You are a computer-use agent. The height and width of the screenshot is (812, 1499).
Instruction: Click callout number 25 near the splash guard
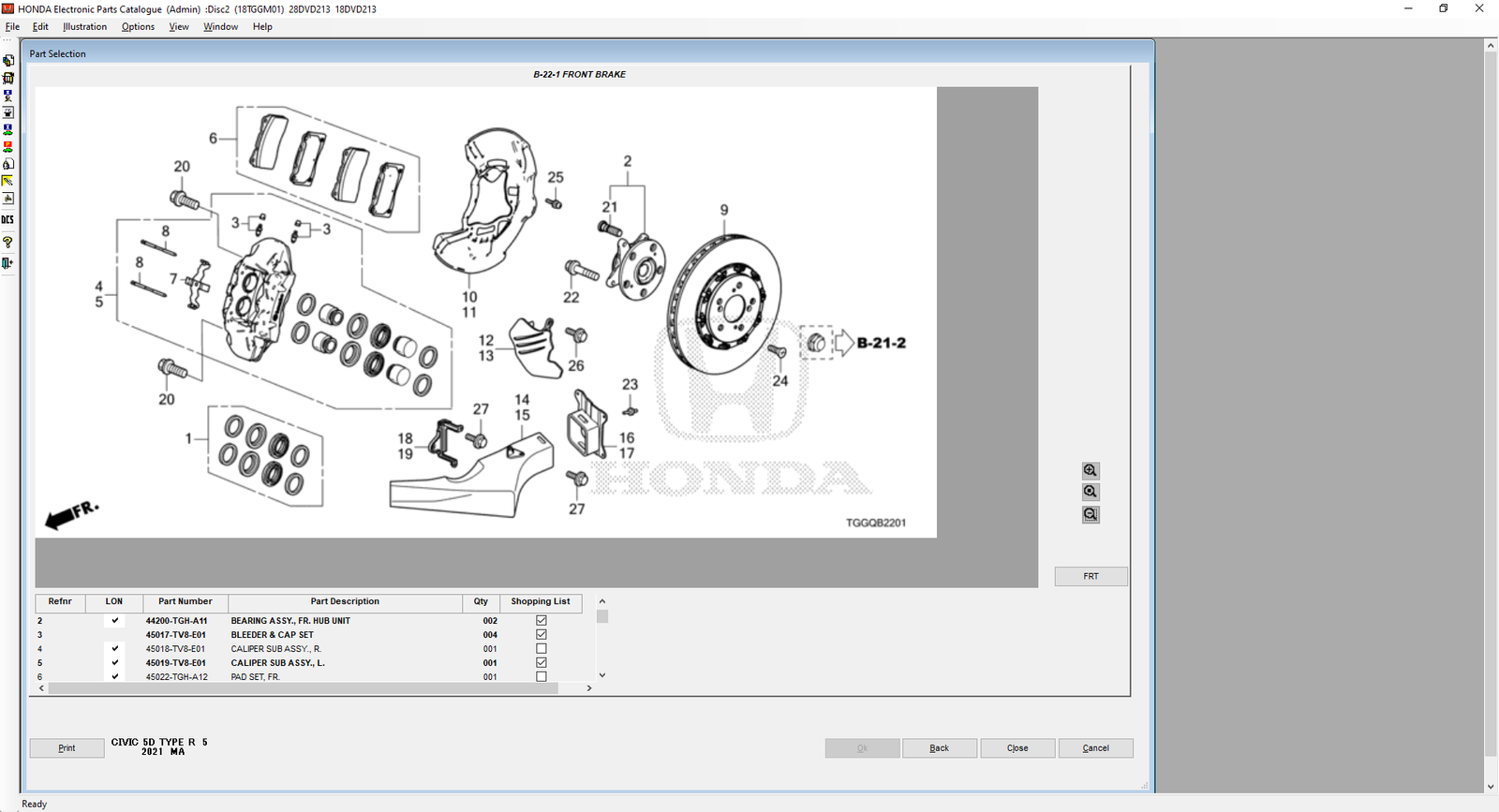[556, 177]
